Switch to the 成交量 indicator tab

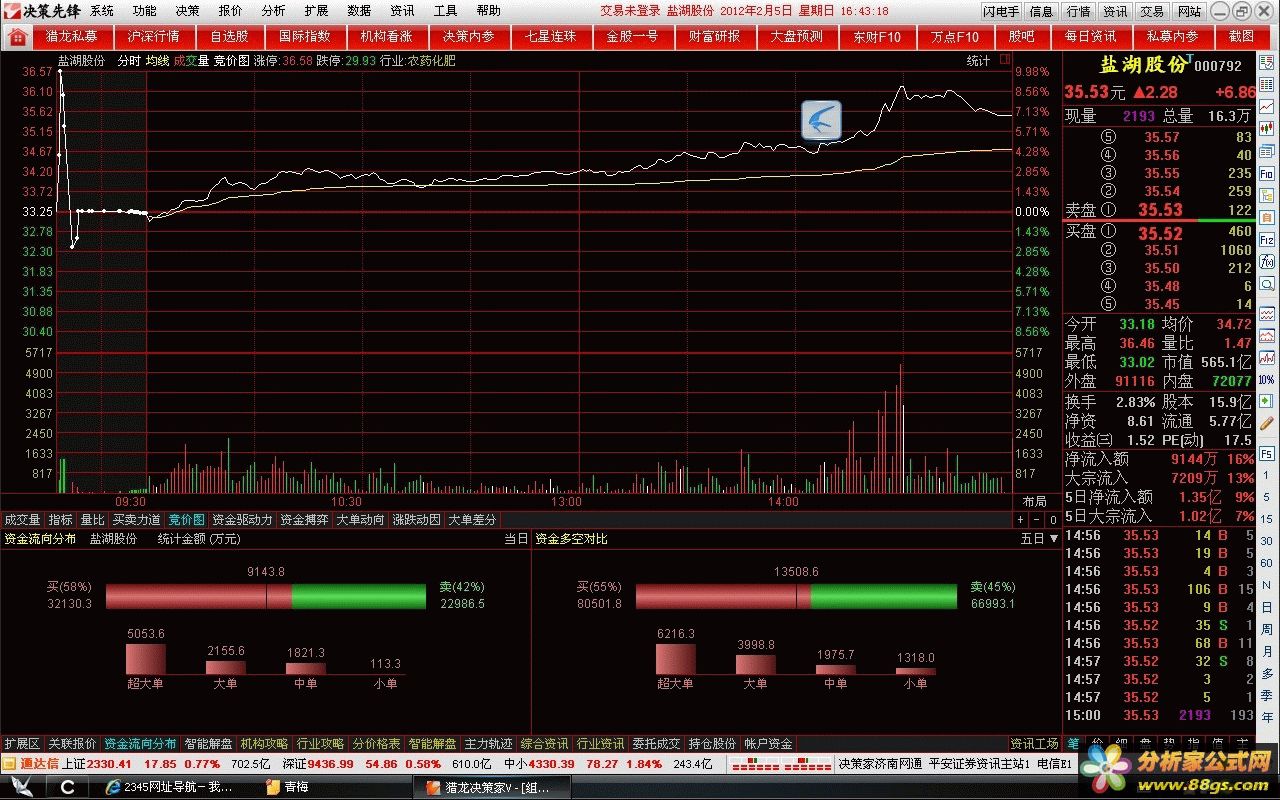[23, 520]
